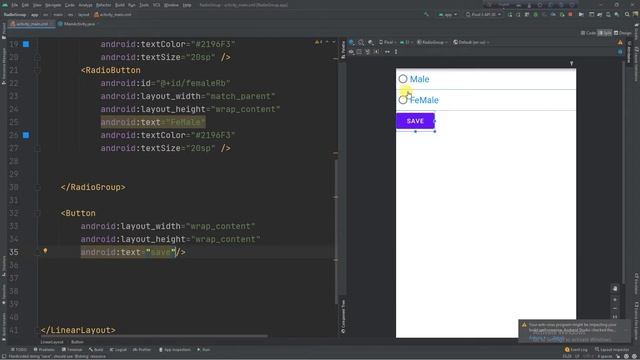This screenshot has width=640, height=360.
Task: Open the RadioGroup theme dropdown
Action: (x=432, y=42)
